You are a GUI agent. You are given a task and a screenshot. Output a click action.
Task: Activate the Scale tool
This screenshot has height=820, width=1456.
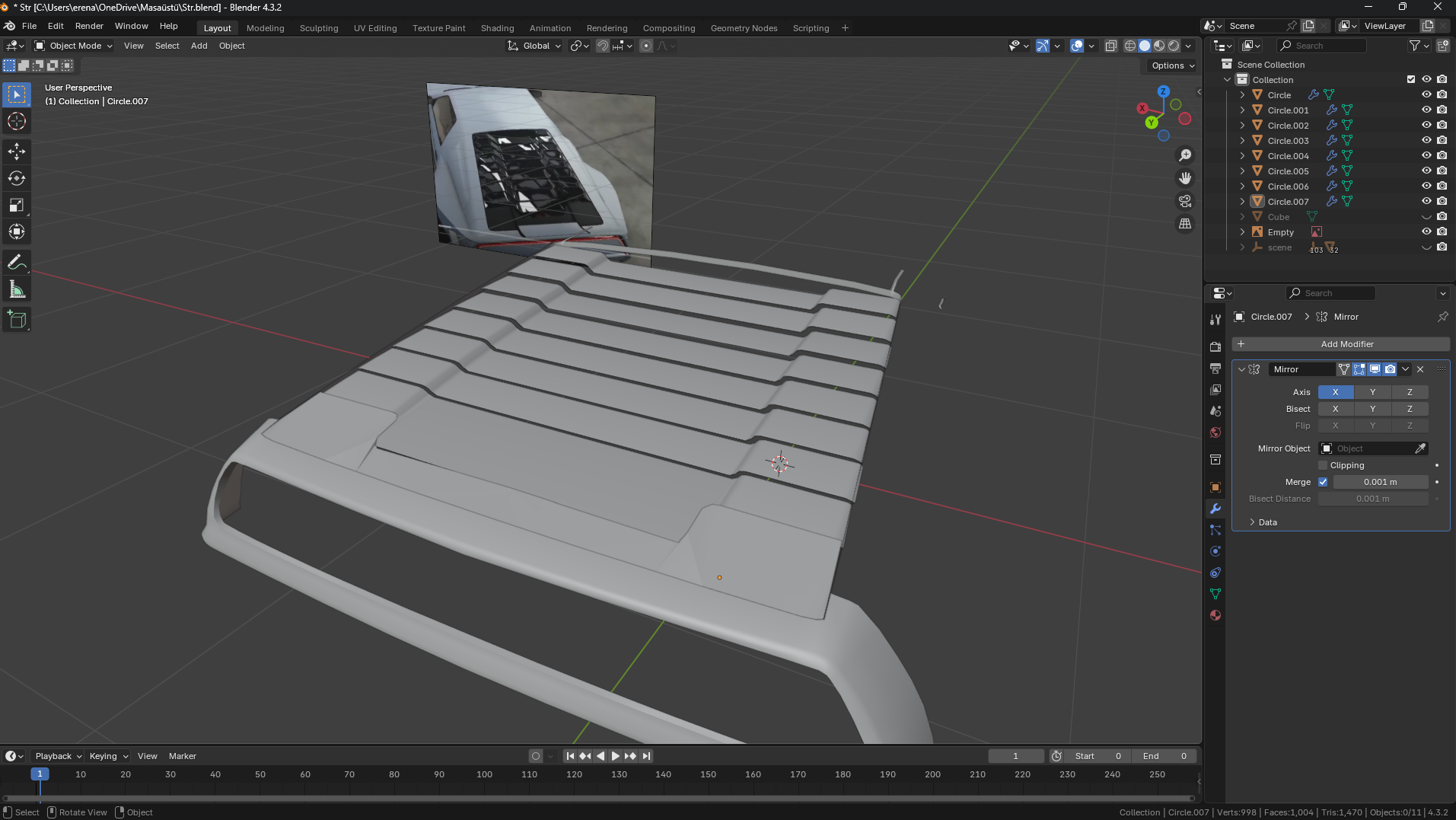click(x=17, y=205)
